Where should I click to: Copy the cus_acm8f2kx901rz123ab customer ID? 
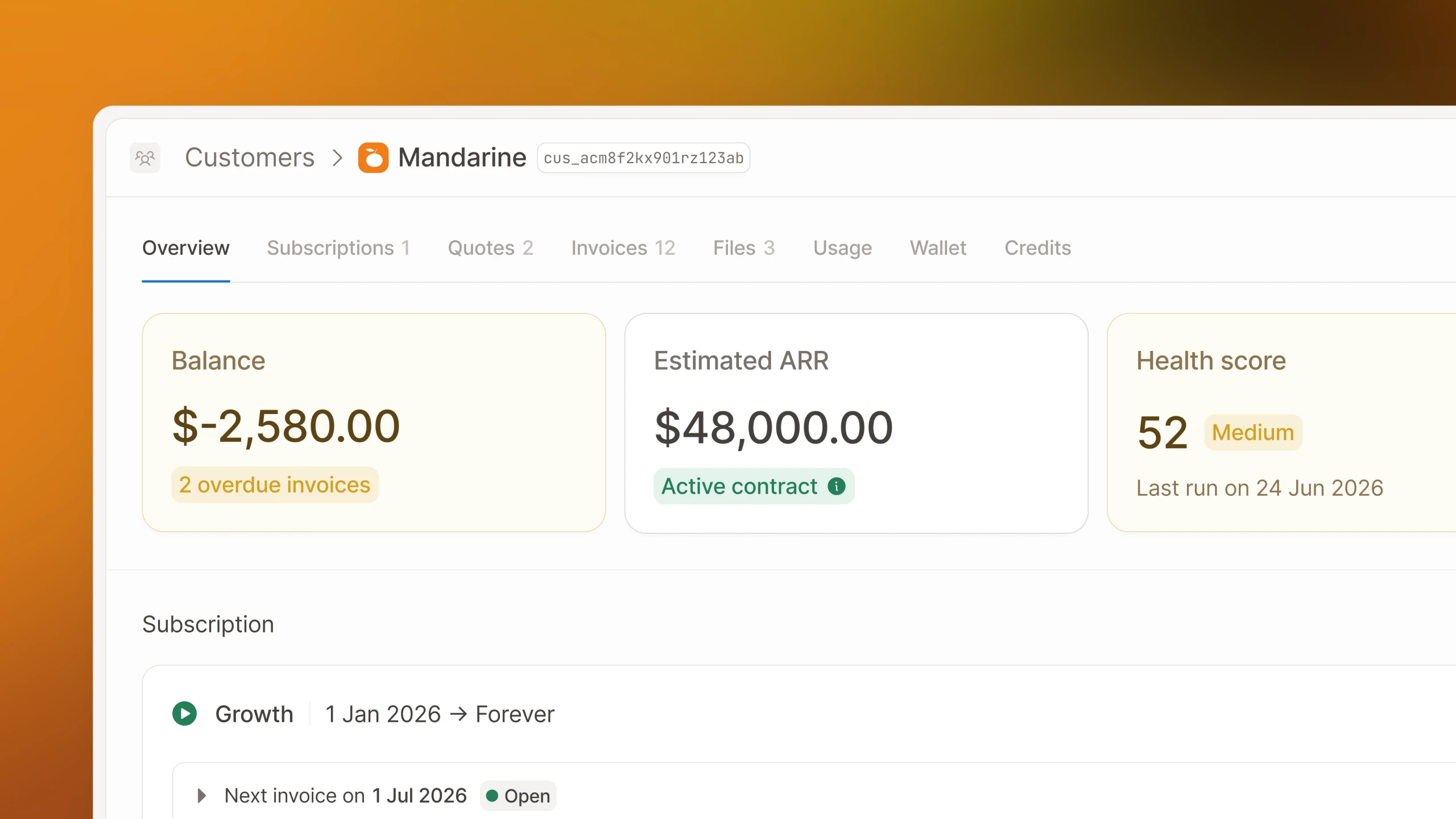coord(643,158)
